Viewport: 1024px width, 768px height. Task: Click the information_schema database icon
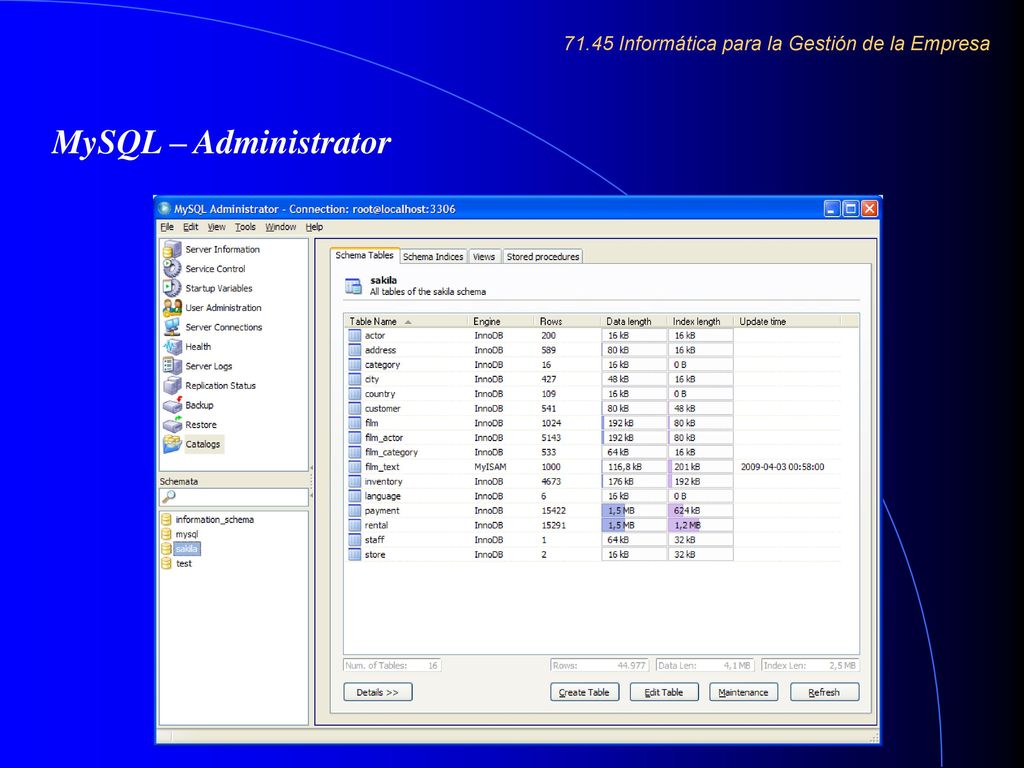pos(167,519)
